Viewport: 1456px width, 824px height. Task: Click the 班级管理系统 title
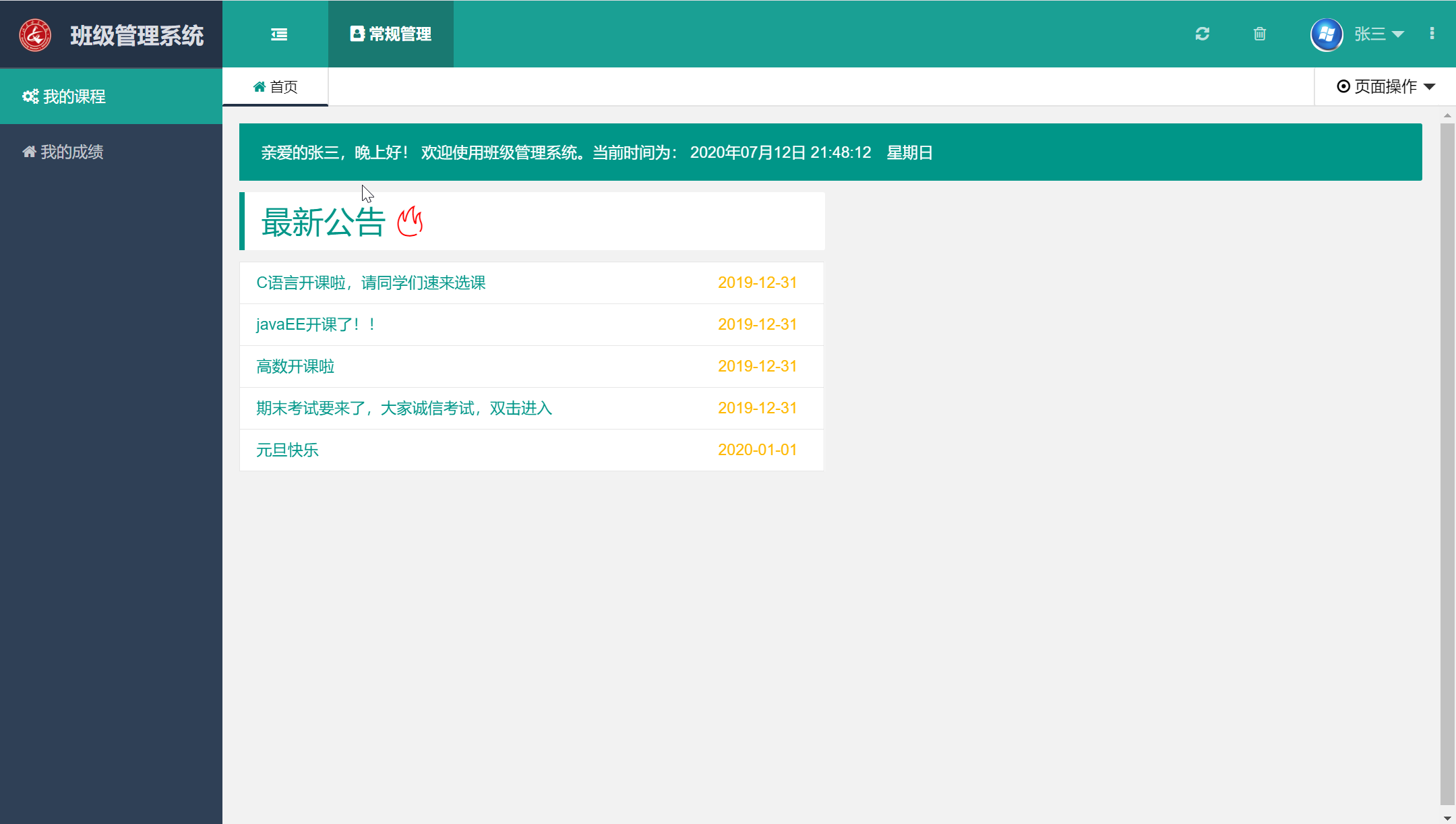tap(137, 36)
